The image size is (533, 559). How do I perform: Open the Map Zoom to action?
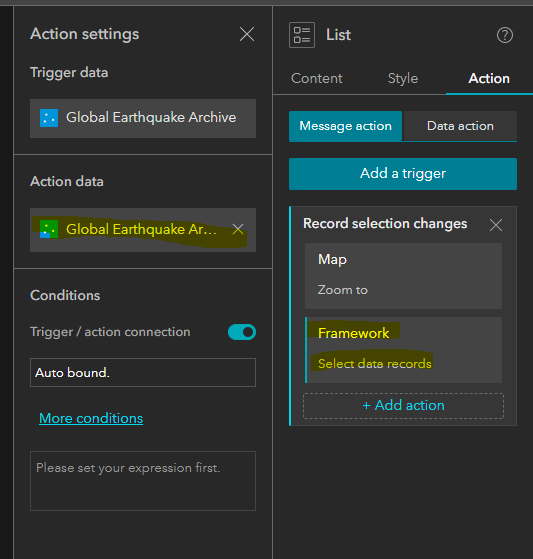coord(403,276)
